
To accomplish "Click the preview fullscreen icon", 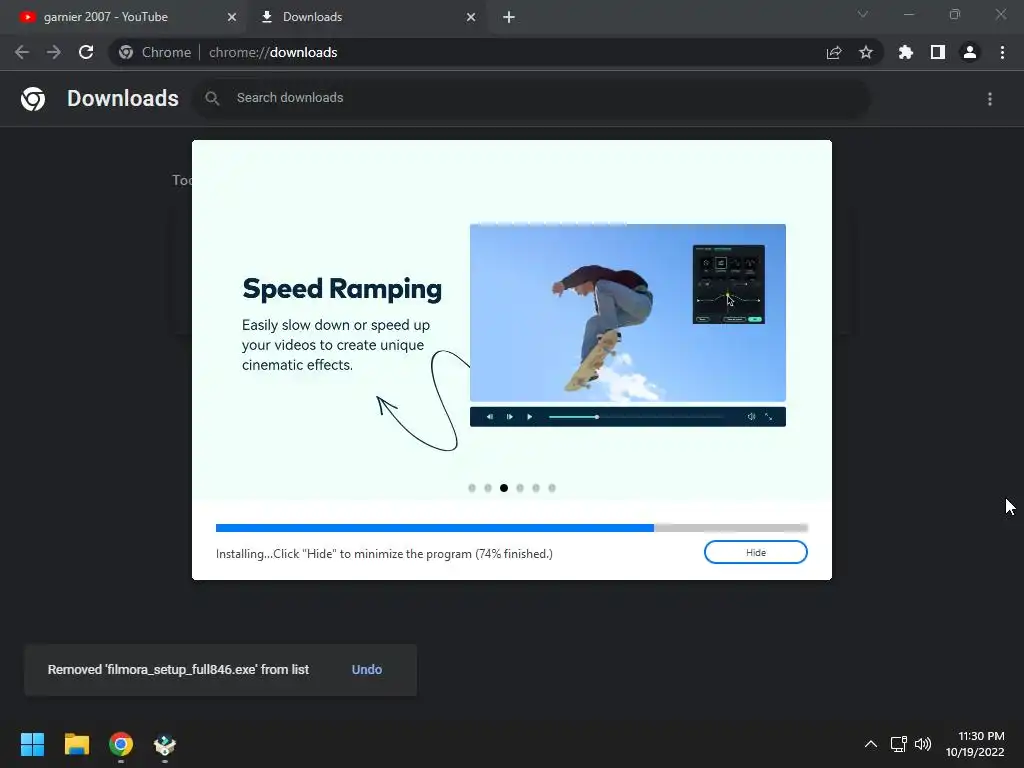I will [x=769, y=417].
